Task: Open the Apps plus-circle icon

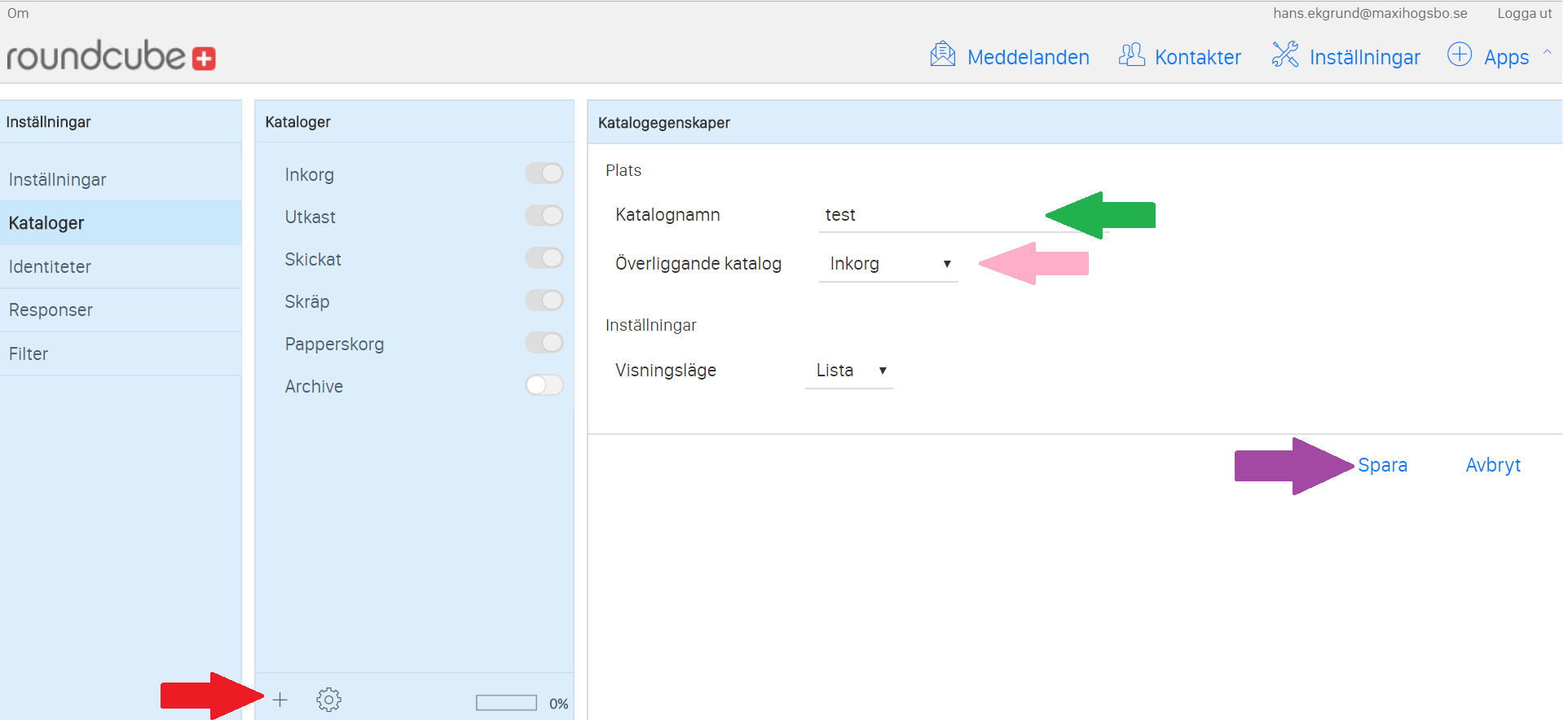Action: click(x=1459, y=55)
